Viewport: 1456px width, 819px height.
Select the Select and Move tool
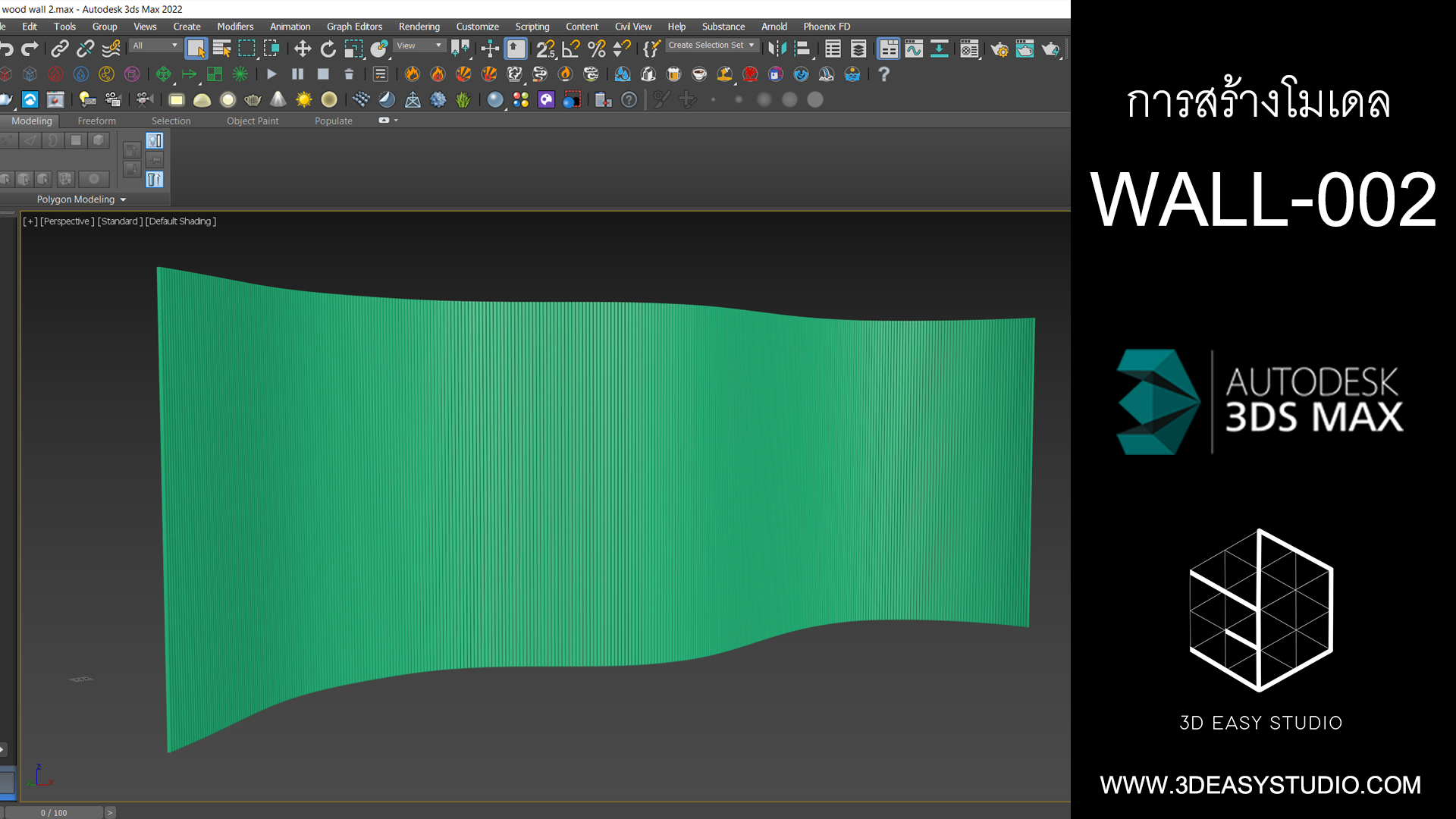tap(303, 49)
